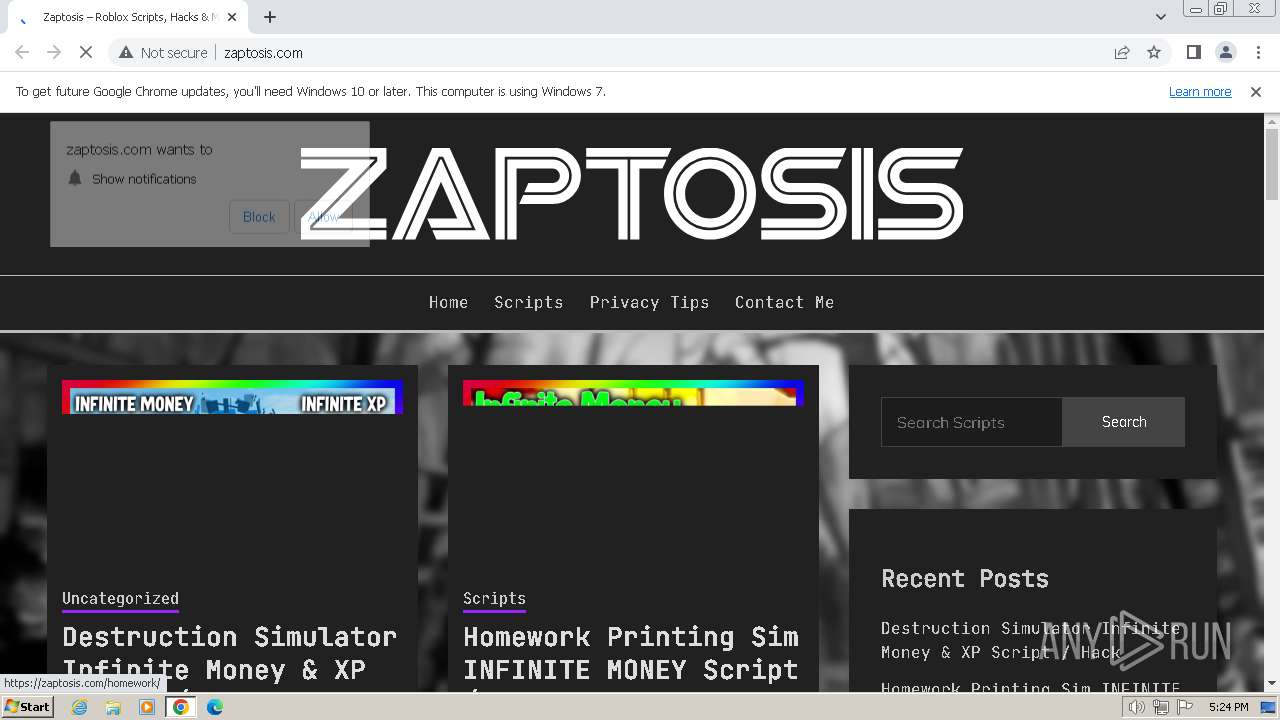Open recent post Destruction Simulator Infinite Money
The image size is (1280, 720).
click(1031, 640)
